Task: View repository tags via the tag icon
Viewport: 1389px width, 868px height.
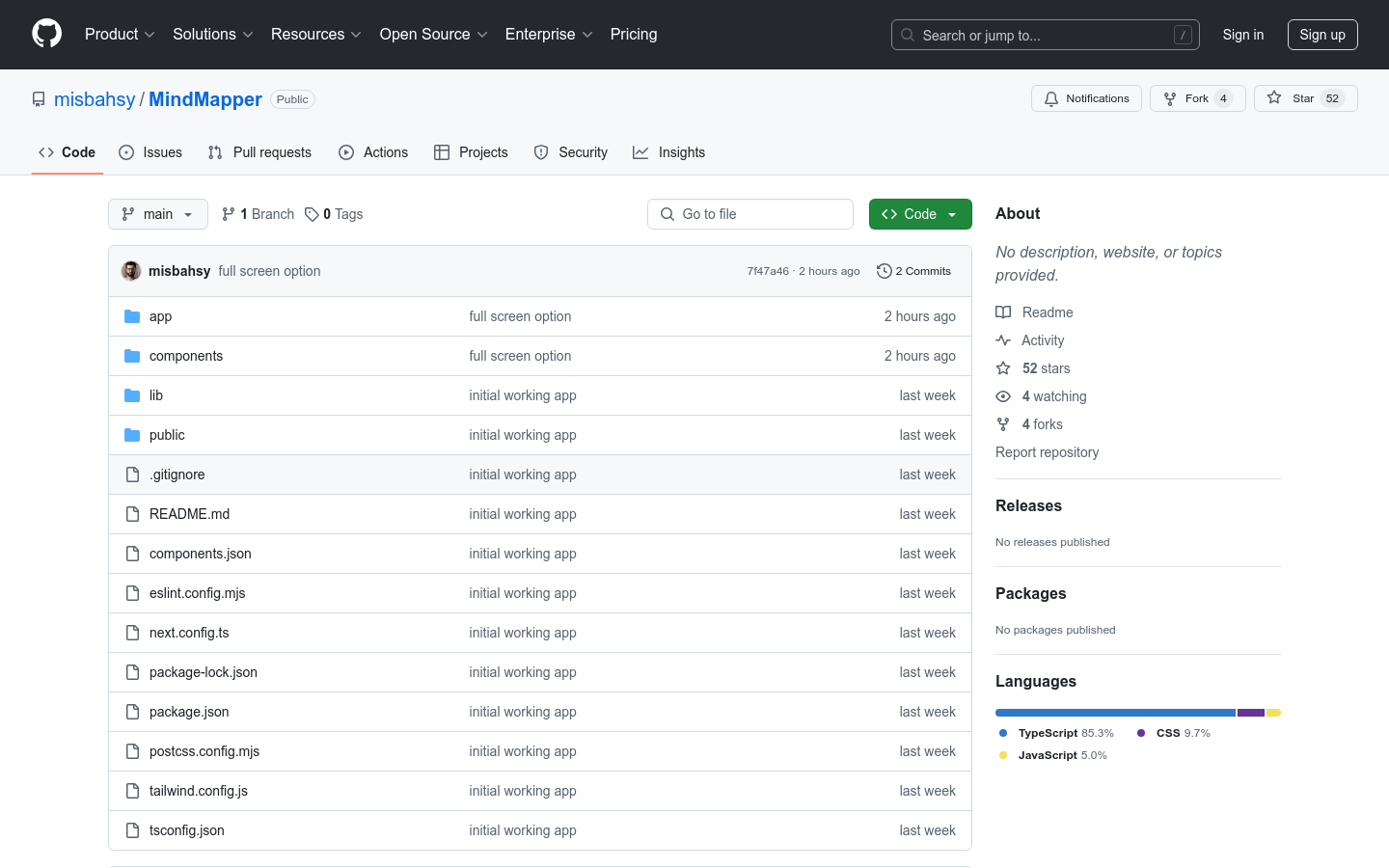Action: point(311,213)
